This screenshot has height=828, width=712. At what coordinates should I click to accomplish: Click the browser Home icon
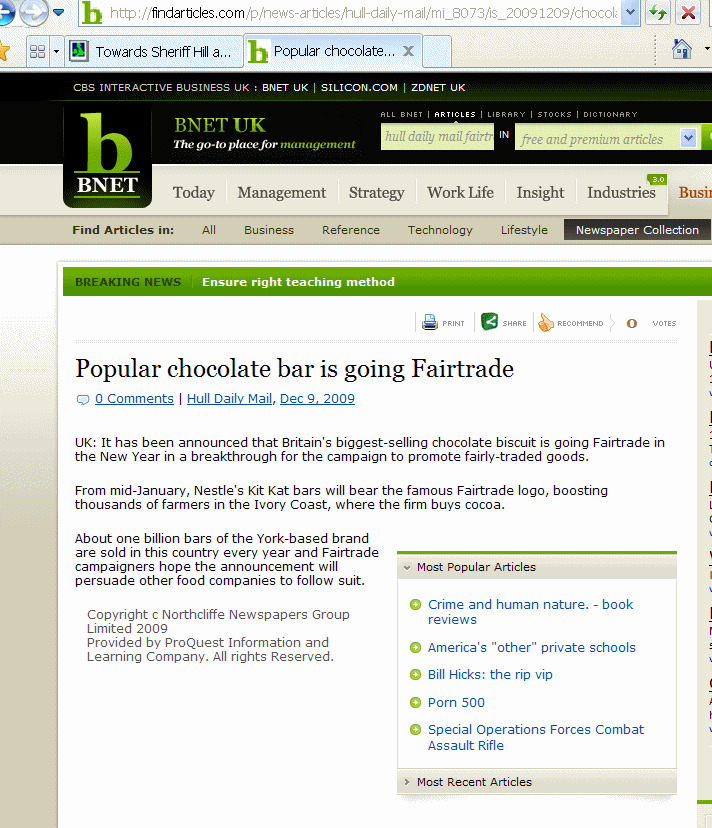pyautogui.click(x=681, y=50)
